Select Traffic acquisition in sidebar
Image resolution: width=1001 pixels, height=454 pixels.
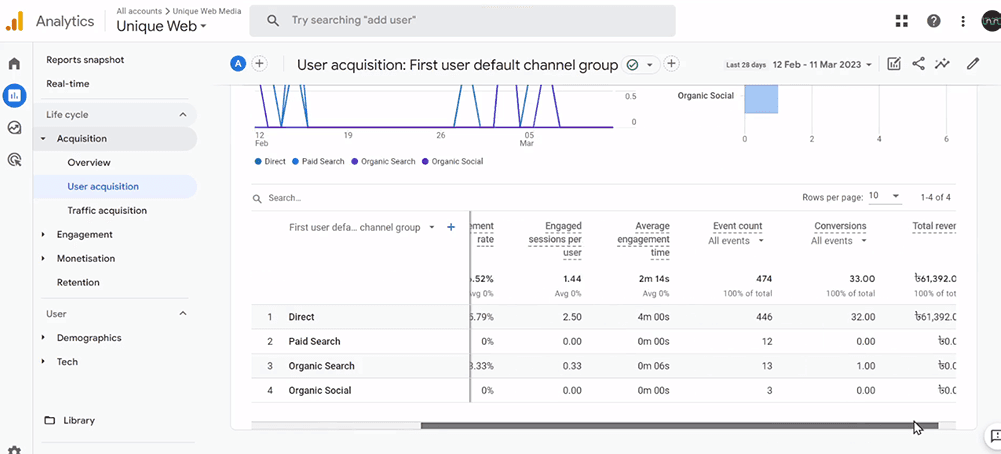click(107, 210)
